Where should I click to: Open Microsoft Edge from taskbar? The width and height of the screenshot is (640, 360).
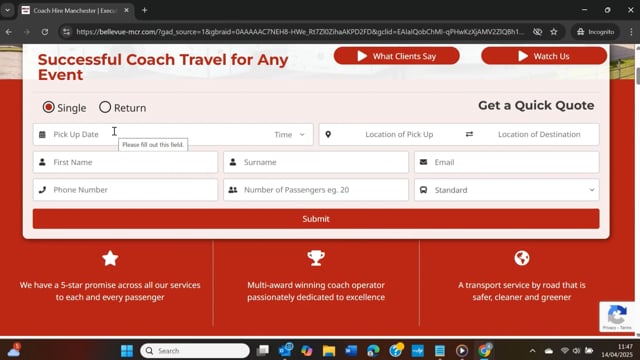point(373,351)
